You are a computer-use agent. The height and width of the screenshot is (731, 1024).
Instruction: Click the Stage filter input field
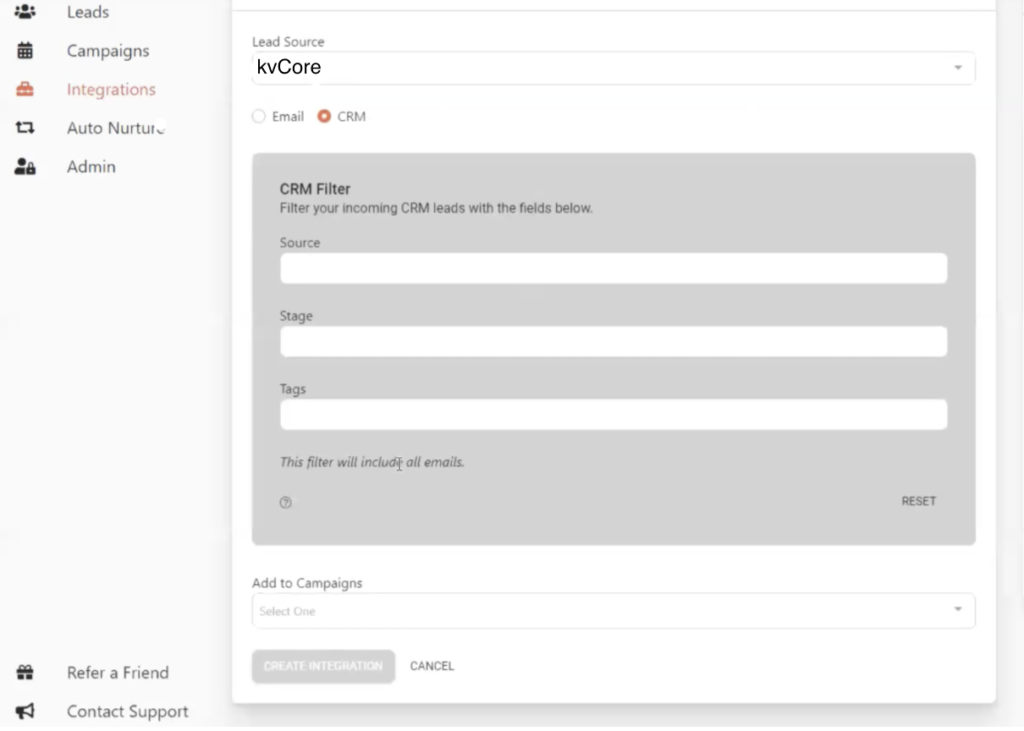(x=613, y=341)
